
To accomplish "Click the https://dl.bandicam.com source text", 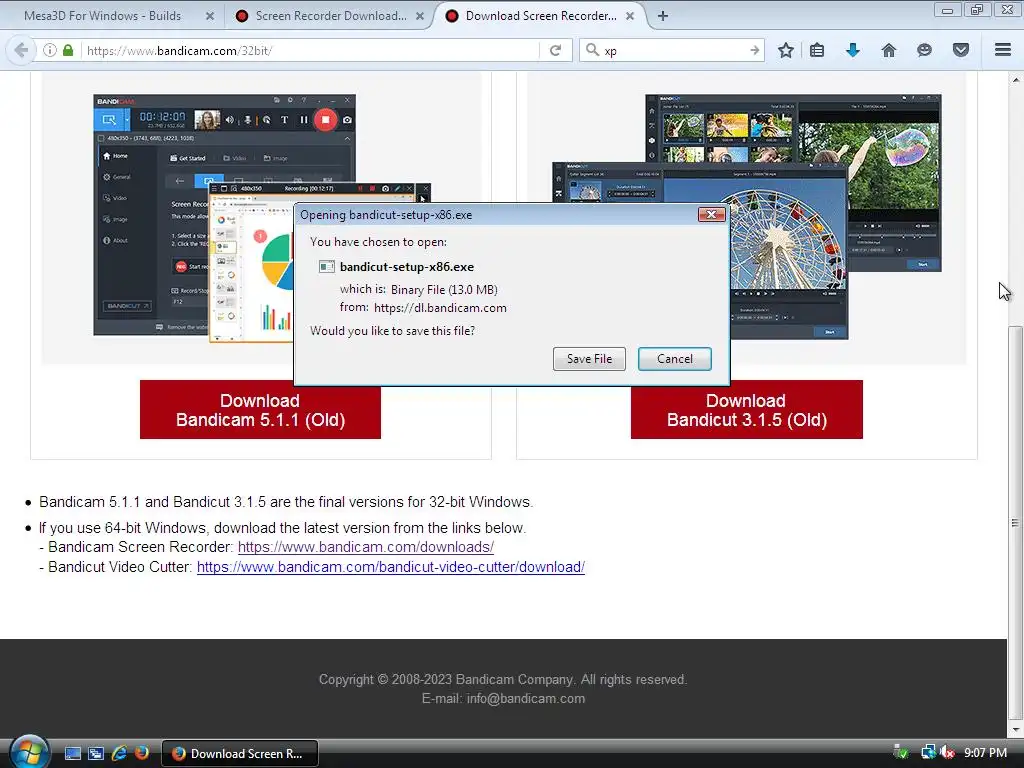I will [440, 308].
